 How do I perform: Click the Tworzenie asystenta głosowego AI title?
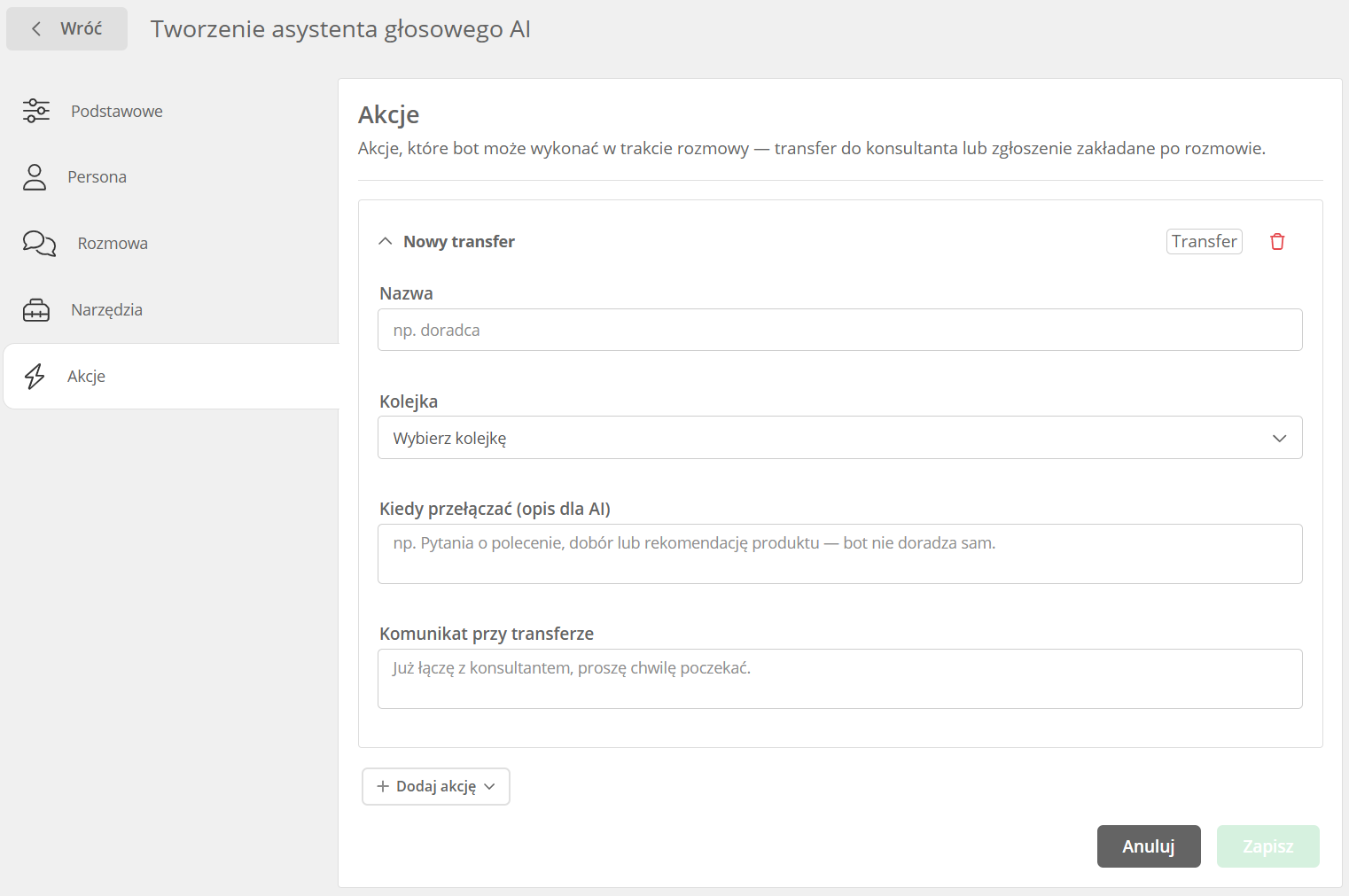click(x=340, y=29)
